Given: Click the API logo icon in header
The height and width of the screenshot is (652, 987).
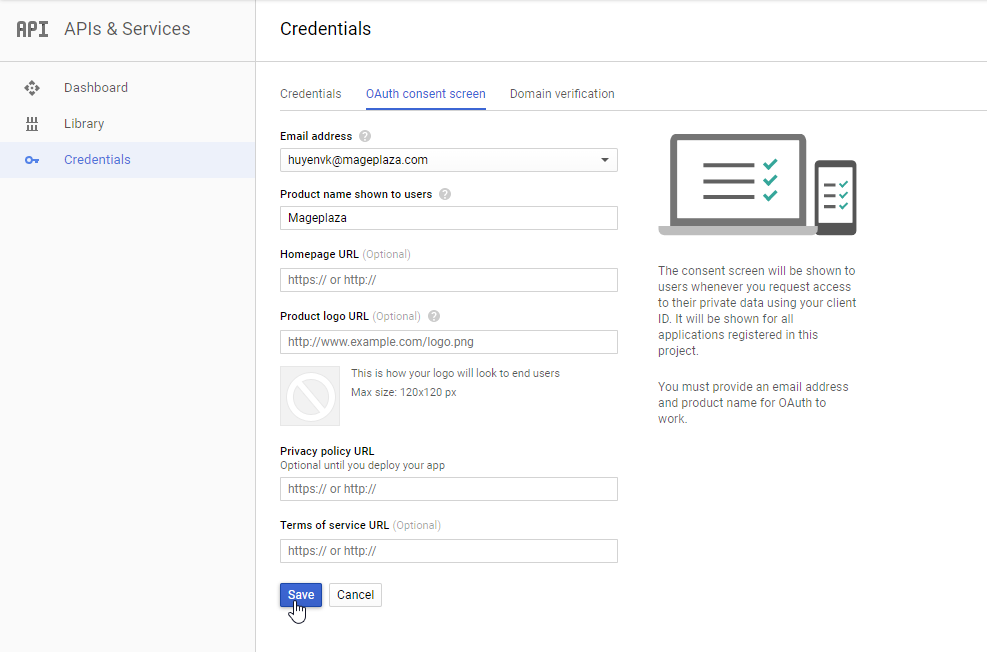Looking at the screenshot, I should [x=32, y=29].
